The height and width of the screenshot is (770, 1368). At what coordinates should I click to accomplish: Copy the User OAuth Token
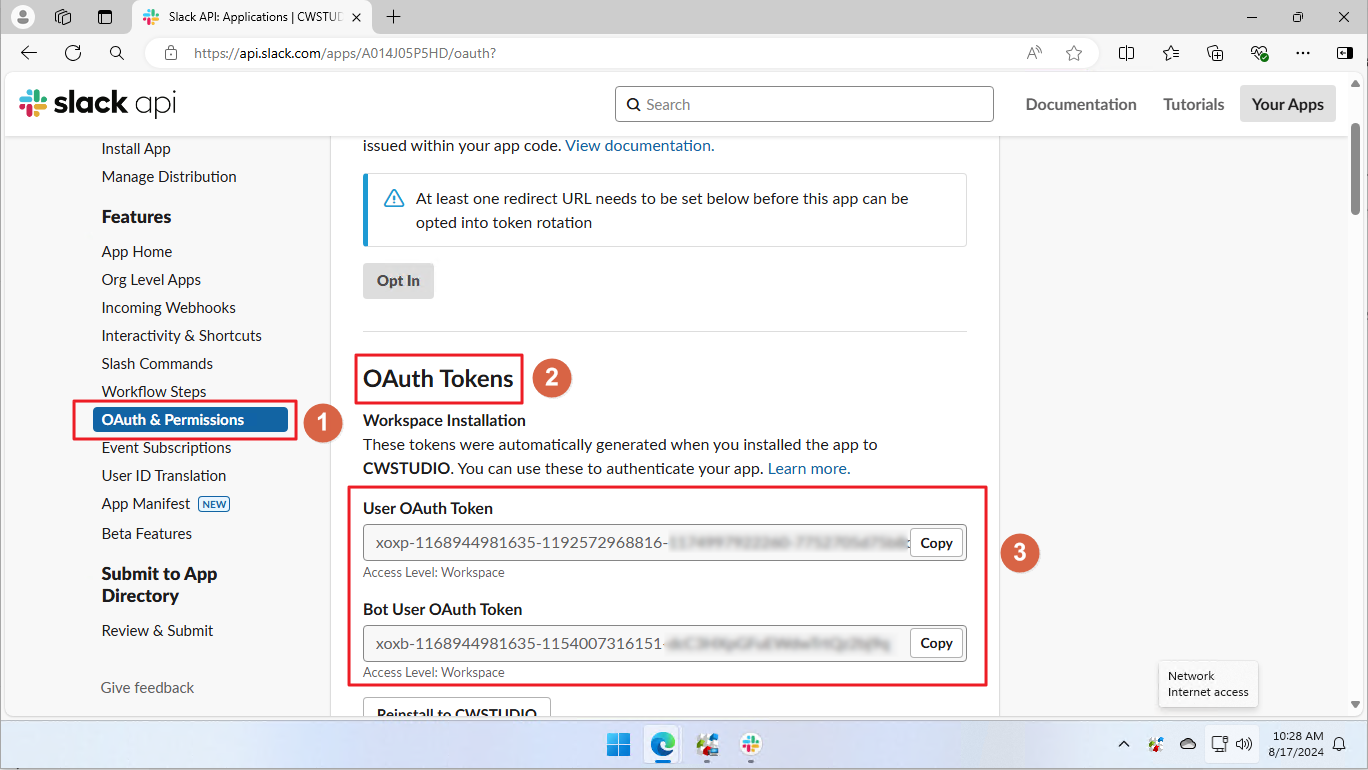coord(936,543)
